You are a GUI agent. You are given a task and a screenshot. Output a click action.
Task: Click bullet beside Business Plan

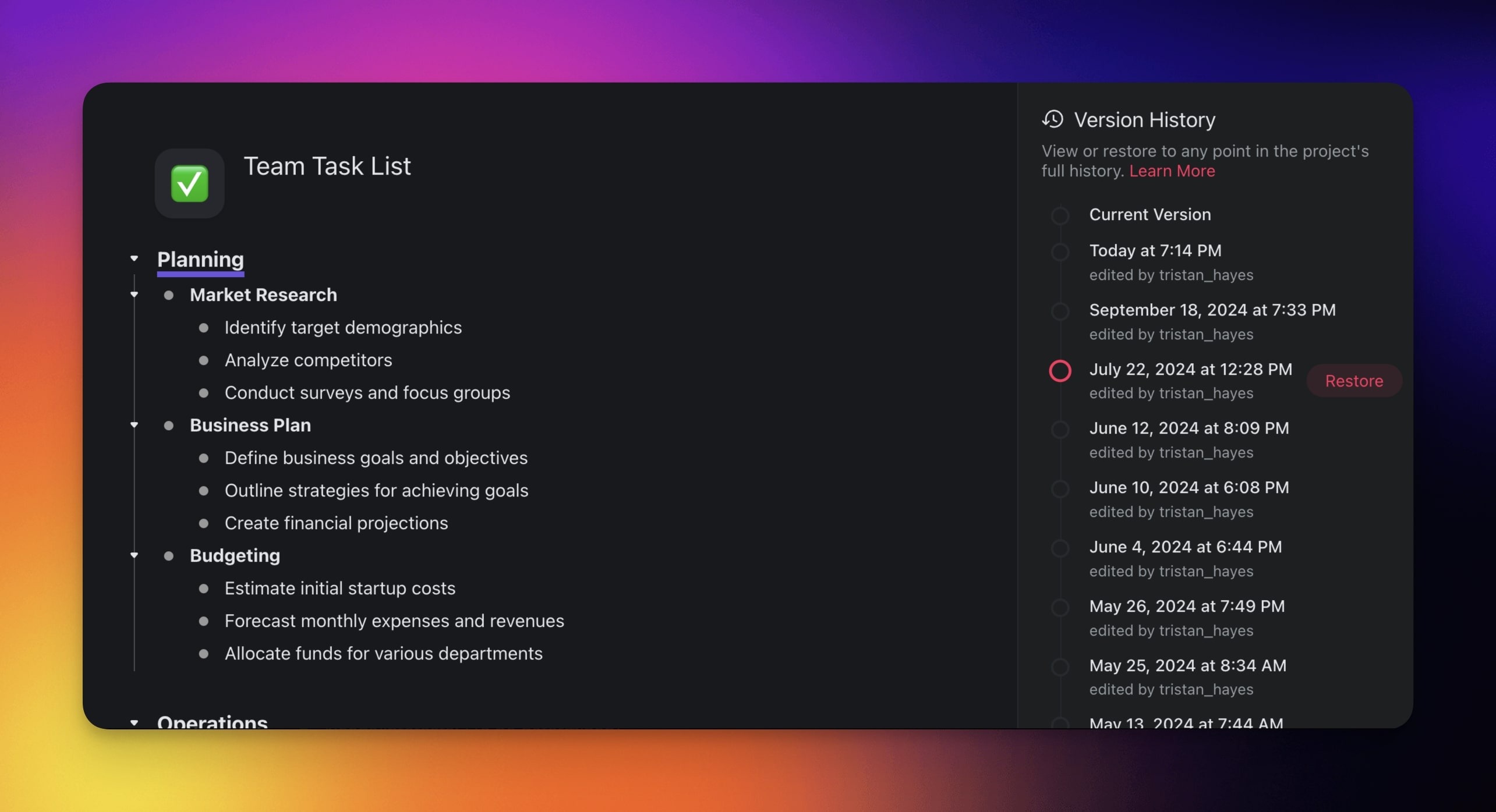pos(169,425)
